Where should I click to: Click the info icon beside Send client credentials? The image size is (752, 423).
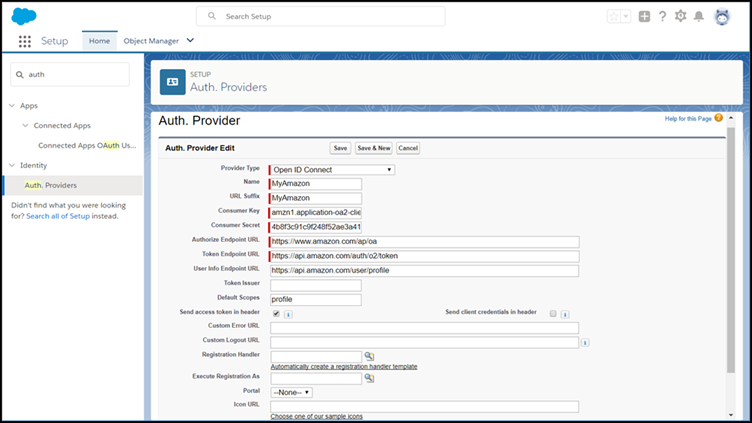point(565,315)
